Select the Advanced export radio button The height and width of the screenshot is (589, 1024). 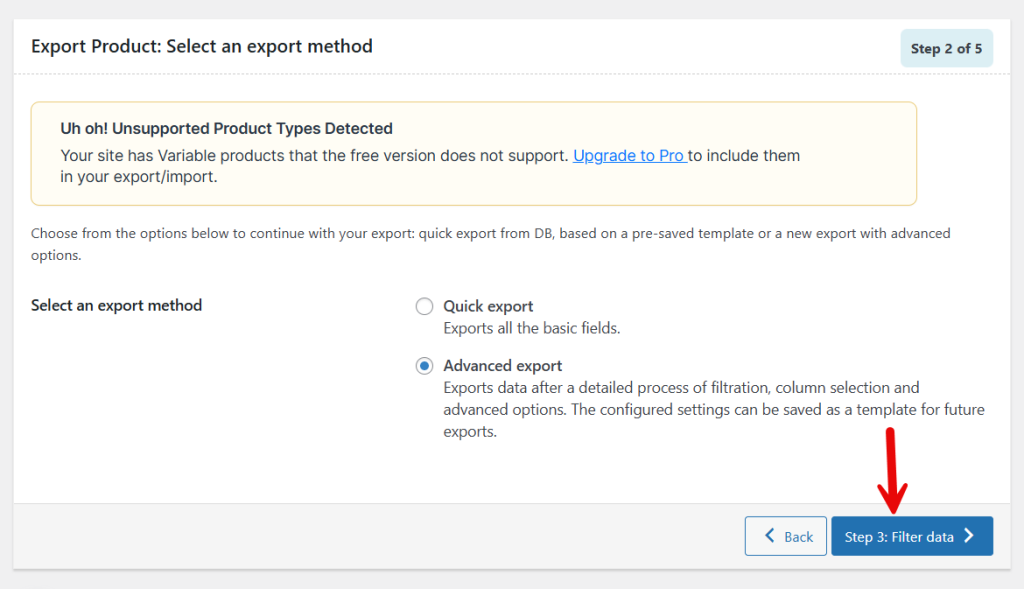click(424, 366)
